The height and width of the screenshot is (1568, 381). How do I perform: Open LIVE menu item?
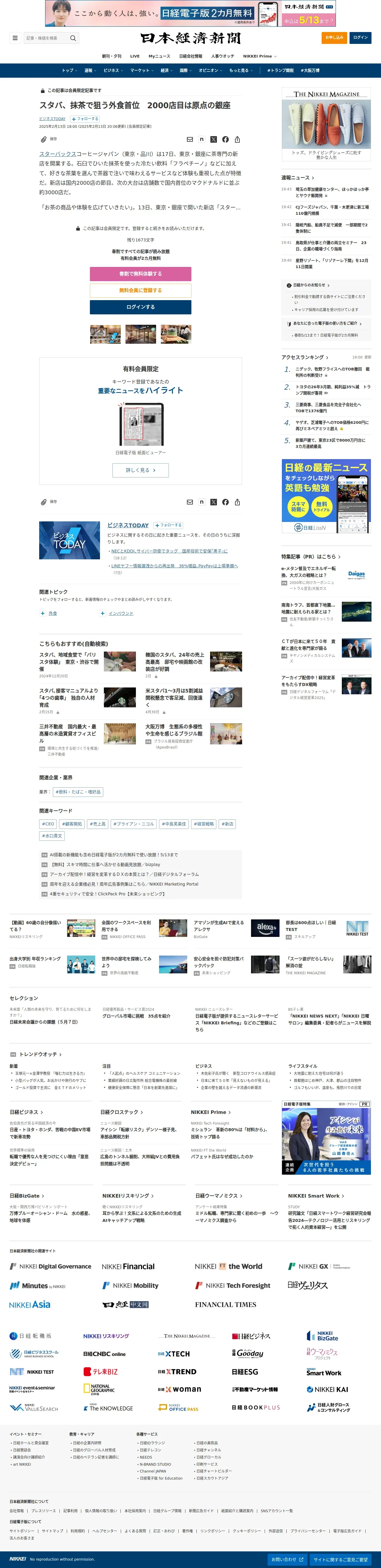[134, 56]
